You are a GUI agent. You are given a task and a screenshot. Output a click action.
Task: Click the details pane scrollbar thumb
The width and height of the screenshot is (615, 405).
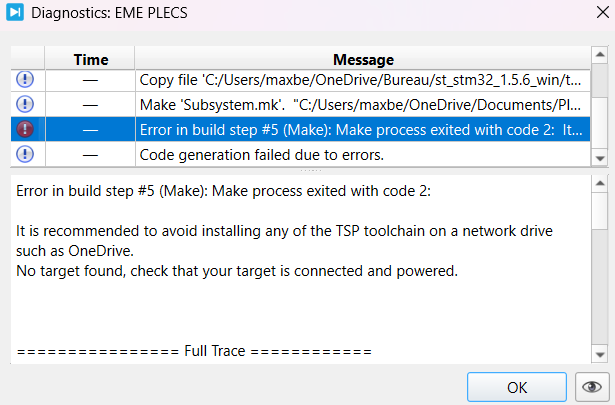pyautogui.click(x=599, y=212)
